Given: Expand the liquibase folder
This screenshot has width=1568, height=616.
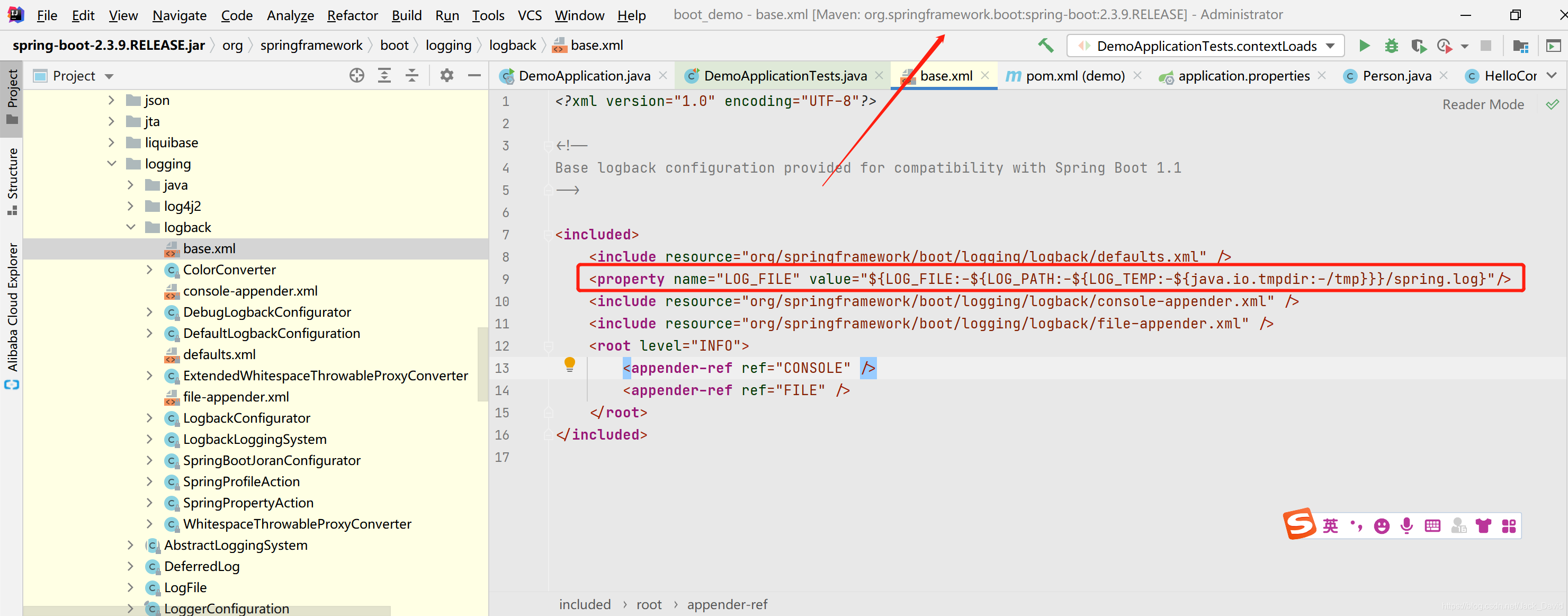Looking at the screenshot, I should click(111, 142).
